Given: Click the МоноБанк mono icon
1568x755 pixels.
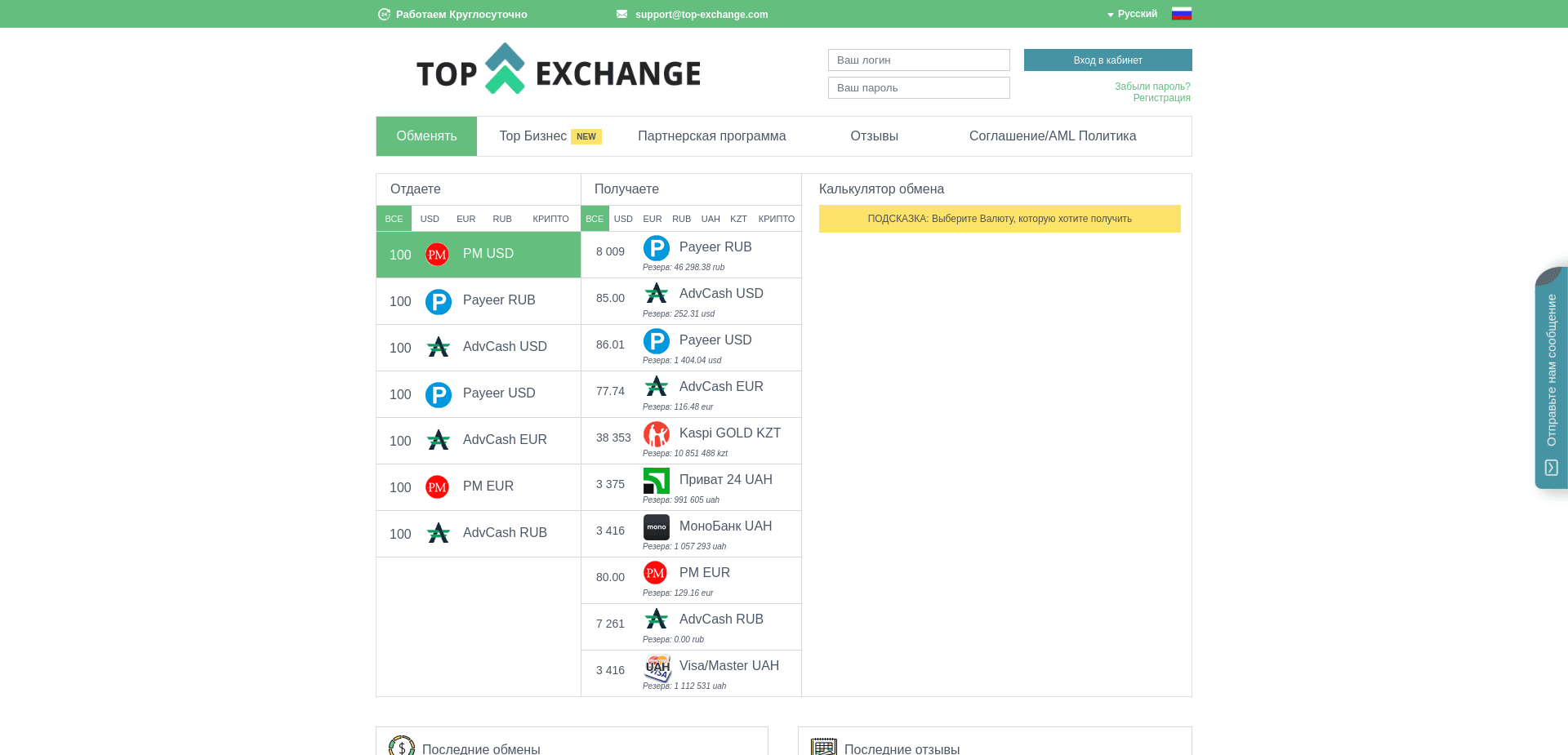Looking at the screenshot, I should point(656,527).
